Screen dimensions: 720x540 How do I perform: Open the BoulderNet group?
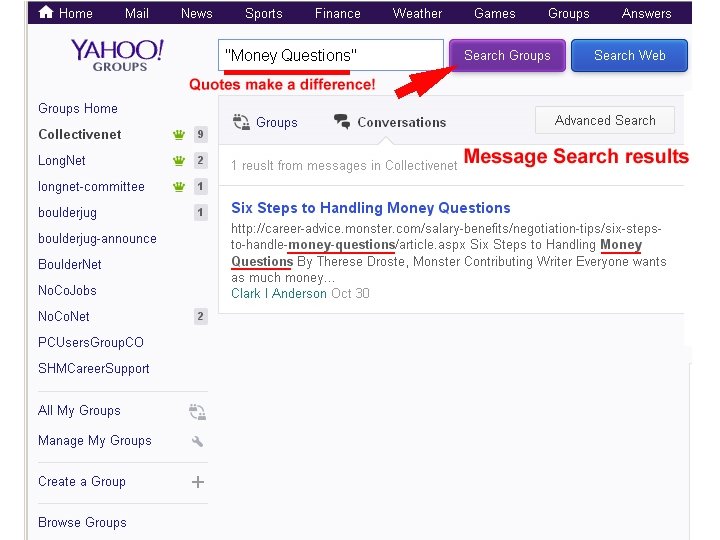(70, 264)
